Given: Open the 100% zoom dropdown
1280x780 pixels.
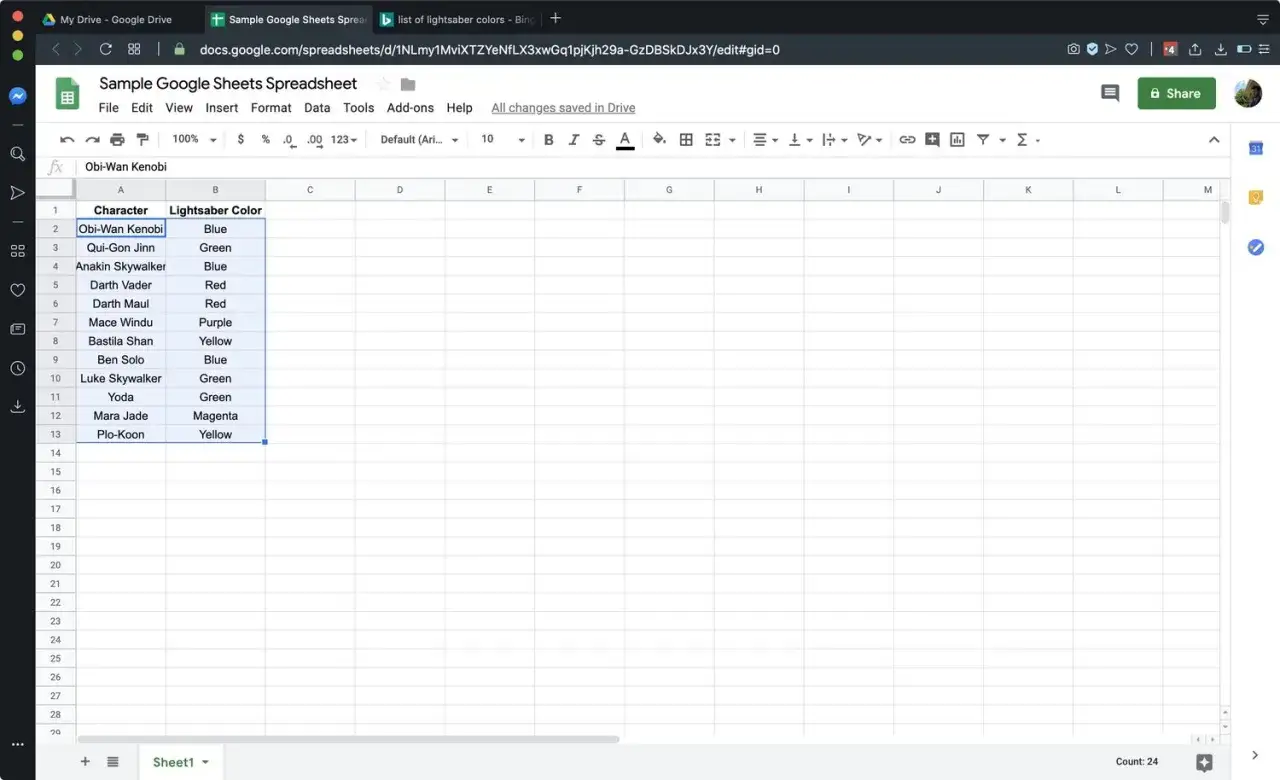Looking at the screenshot, I should (194, 140).
